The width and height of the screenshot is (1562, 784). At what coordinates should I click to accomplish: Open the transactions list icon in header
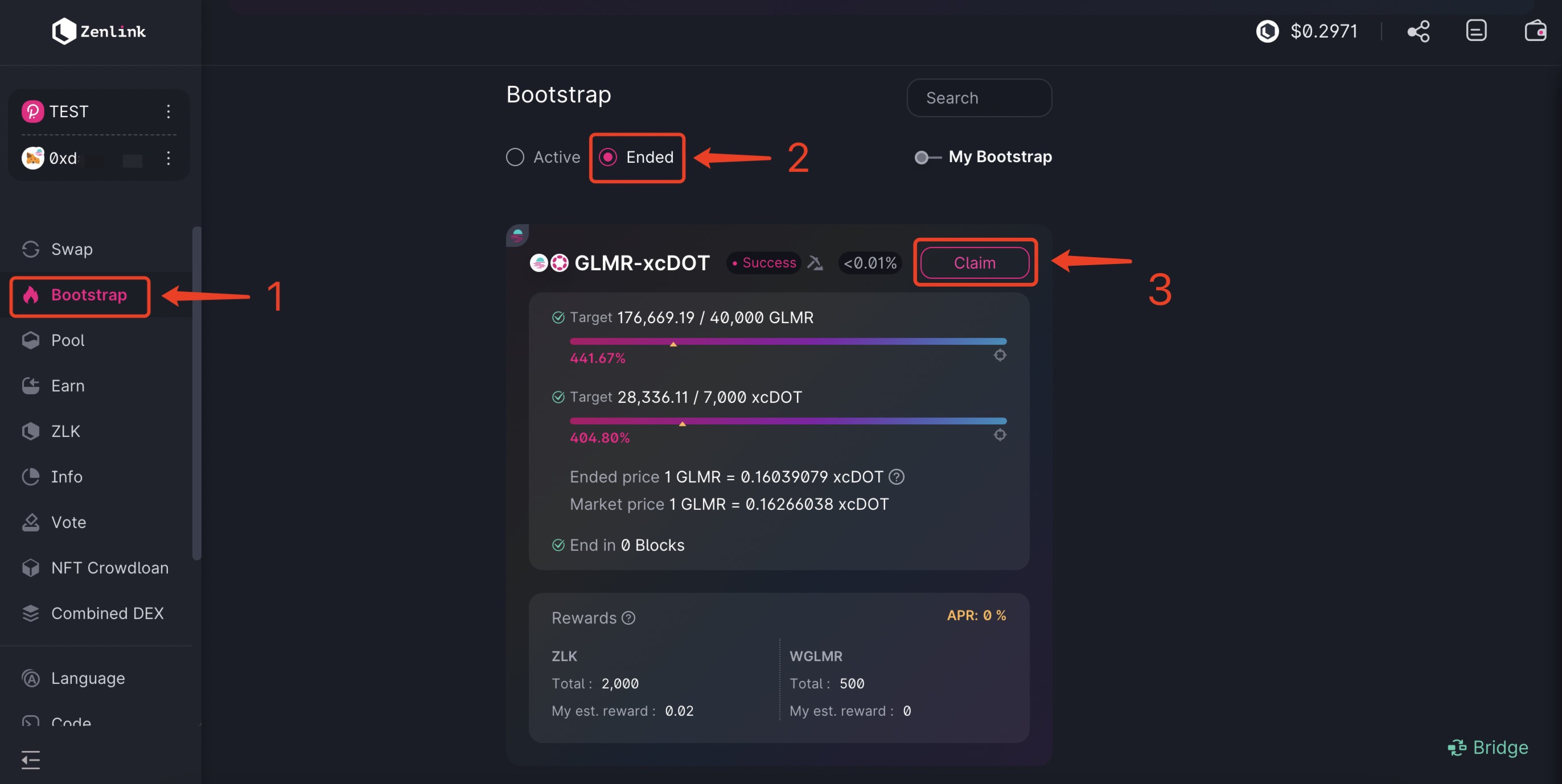tap(1476, 30)
